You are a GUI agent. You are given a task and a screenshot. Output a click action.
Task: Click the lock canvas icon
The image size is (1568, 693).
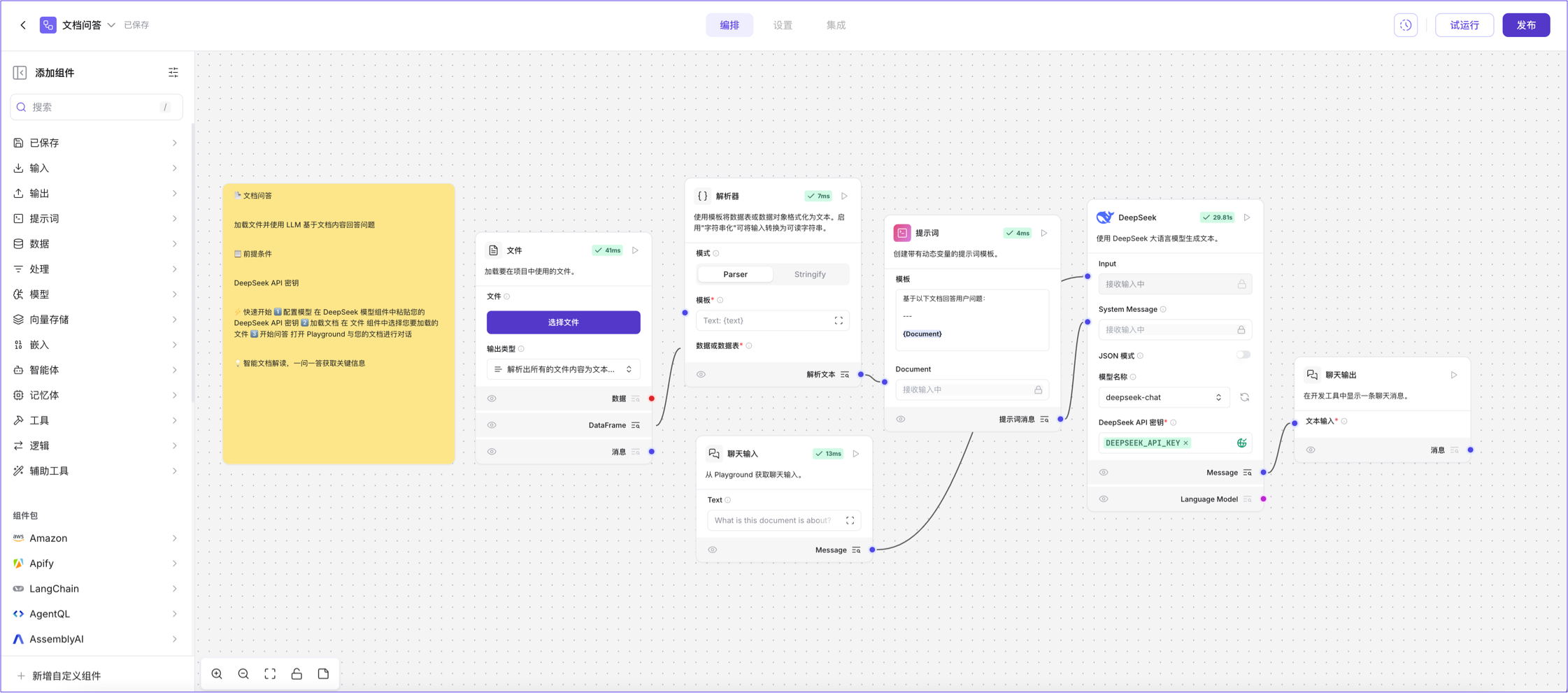coord(297,674)
